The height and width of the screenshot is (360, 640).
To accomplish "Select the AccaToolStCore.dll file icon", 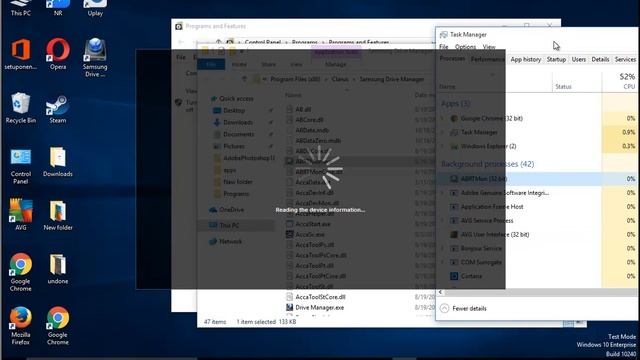I will point(289,297).
